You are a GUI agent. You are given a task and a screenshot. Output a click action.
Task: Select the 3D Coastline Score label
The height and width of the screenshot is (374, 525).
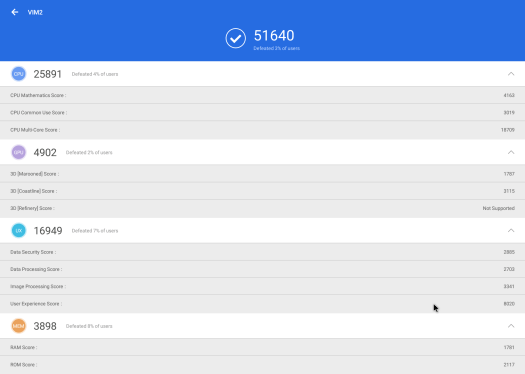tap(33, 191)
